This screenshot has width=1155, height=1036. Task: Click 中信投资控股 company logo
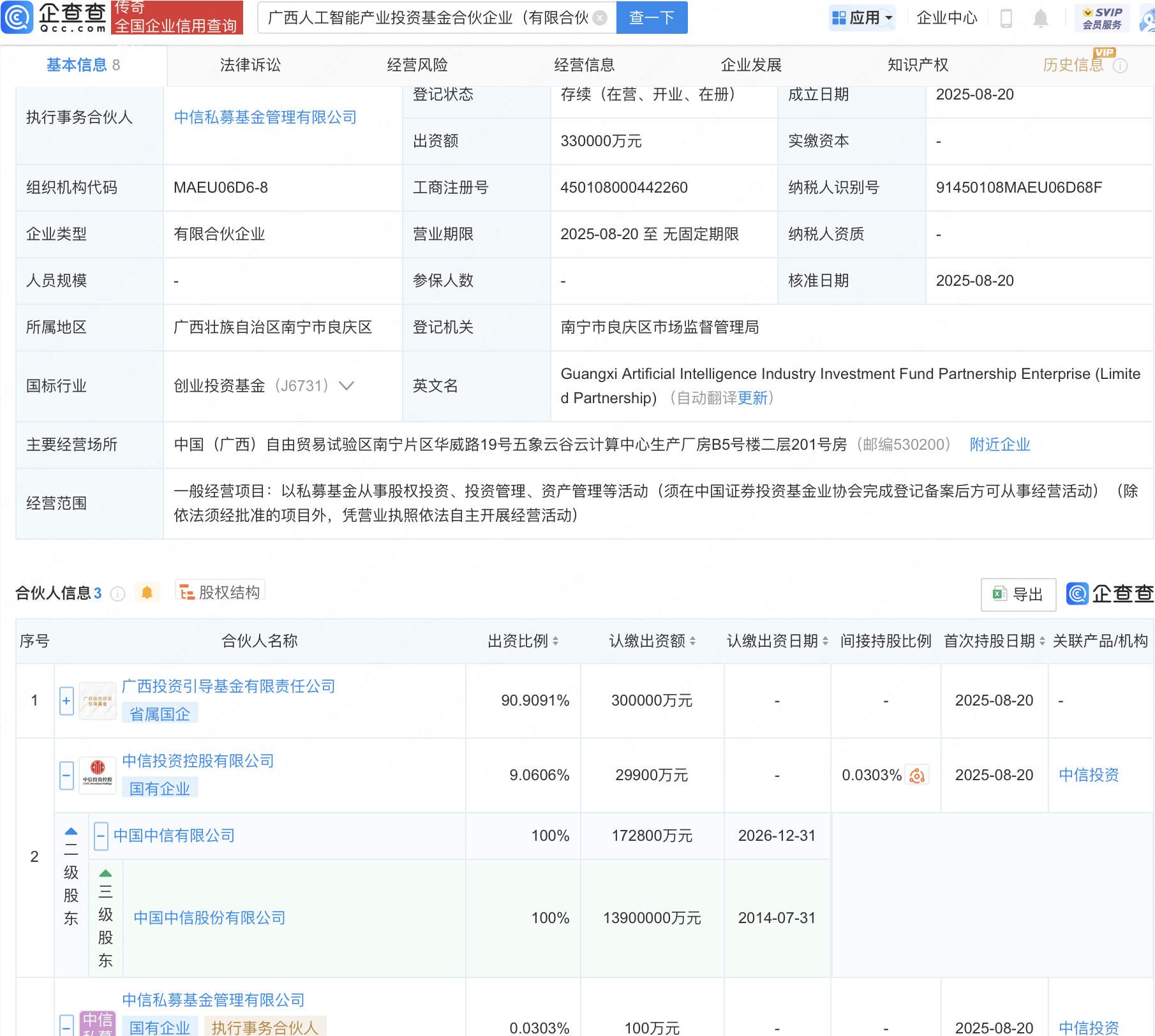pyautogui.click(x=98, y=775)
